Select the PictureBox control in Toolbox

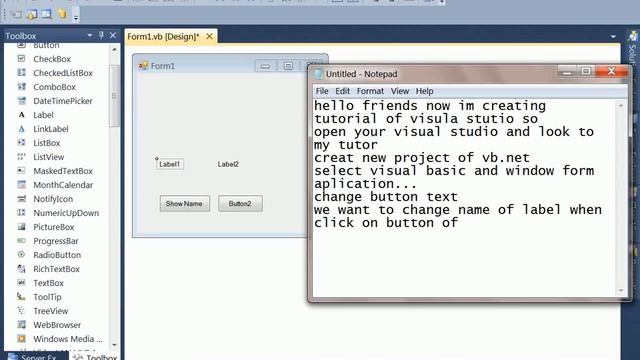click(x=53, y=227)
